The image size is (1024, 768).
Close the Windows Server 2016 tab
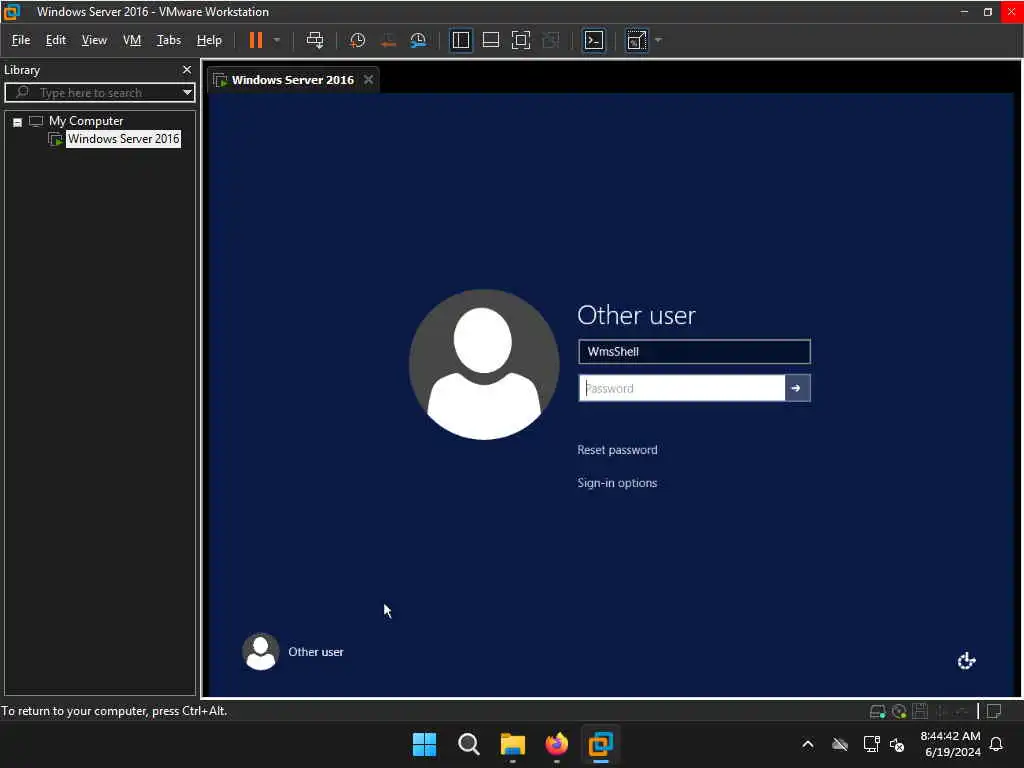(368, 80)
